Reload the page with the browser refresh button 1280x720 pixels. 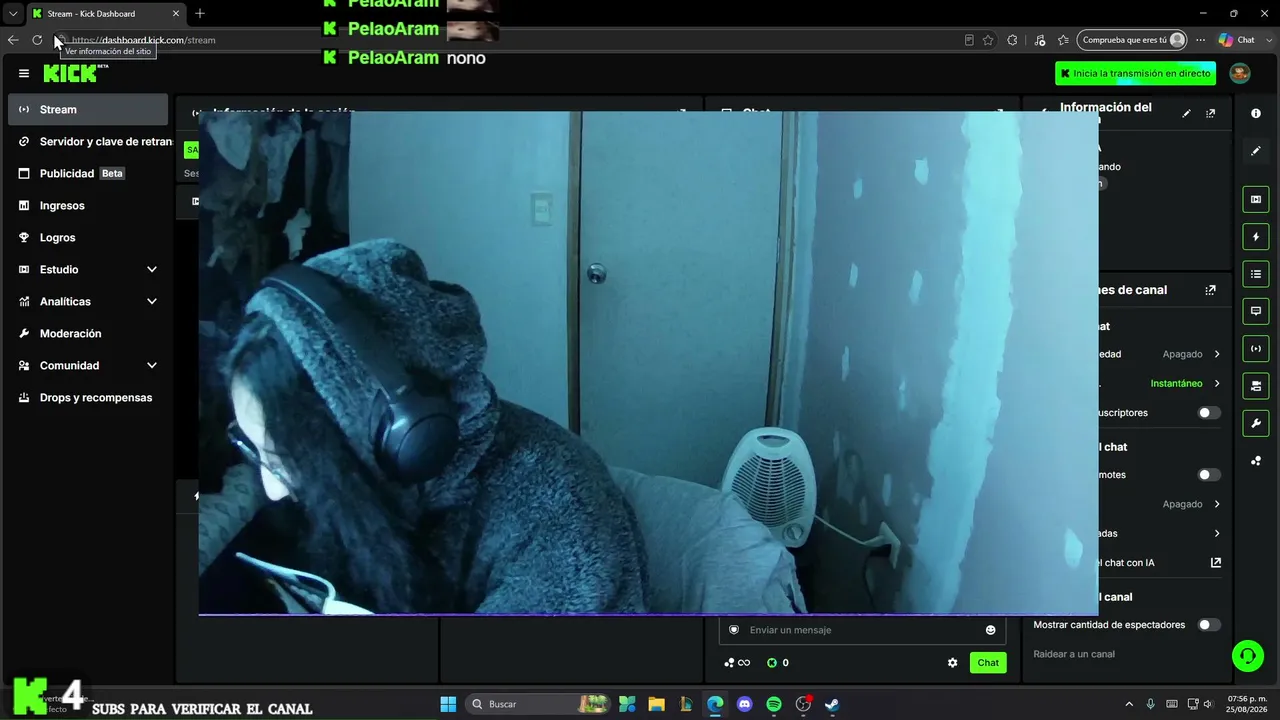[x=37, y=40]
